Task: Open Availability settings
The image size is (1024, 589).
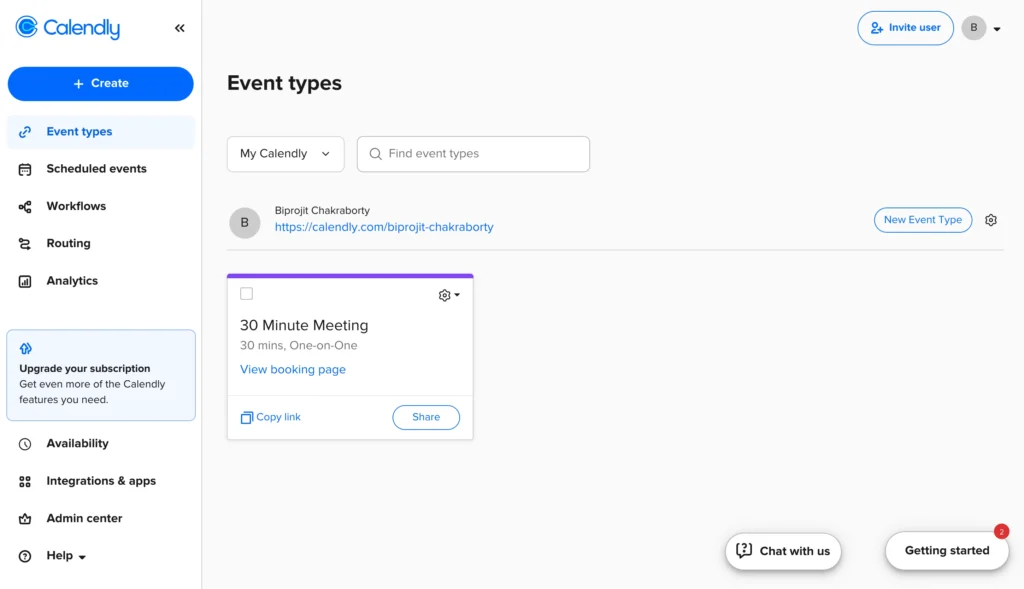Action: click(x=77, y=443)
